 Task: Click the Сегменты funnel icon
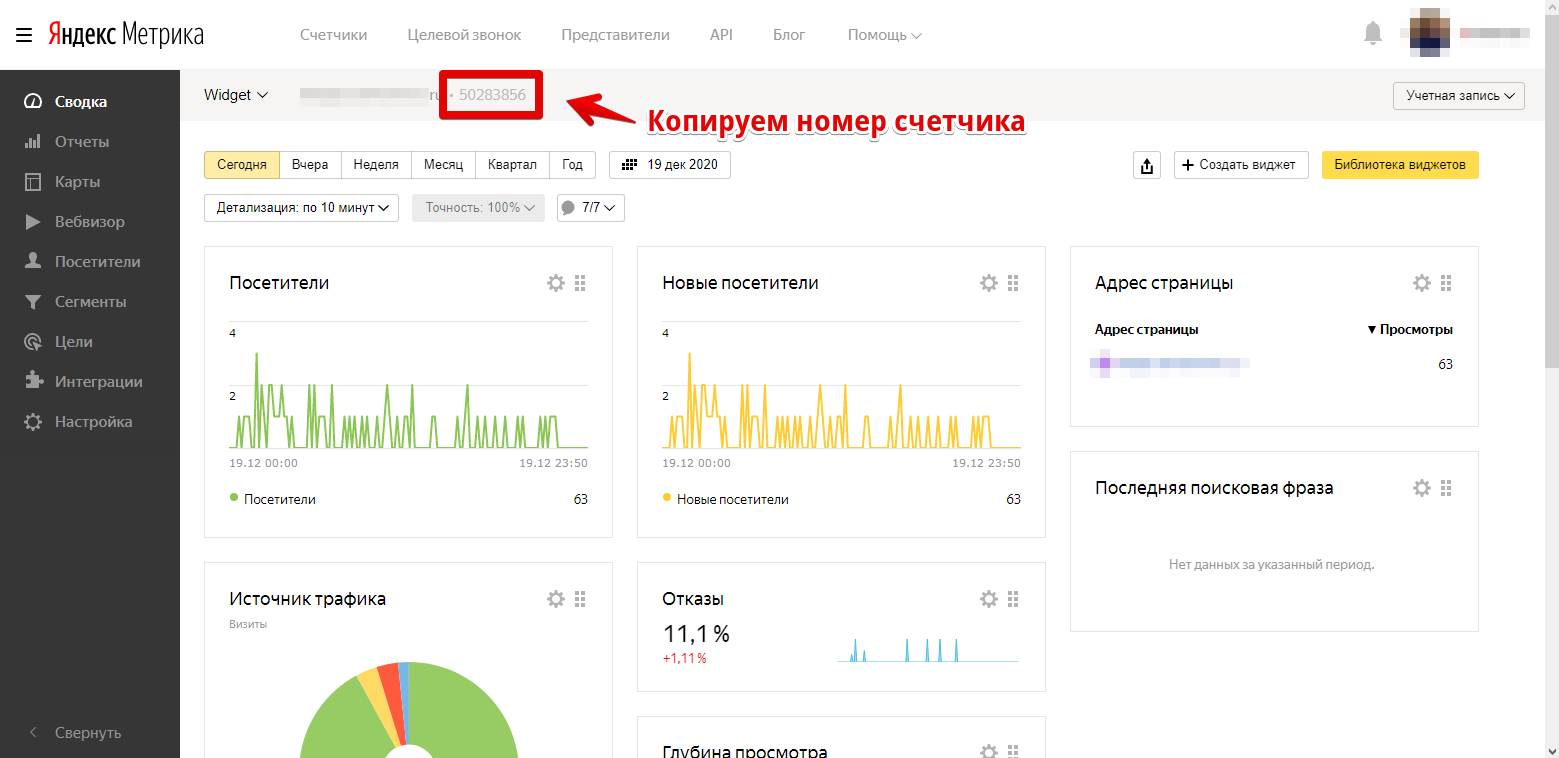[x=34, y=302]
